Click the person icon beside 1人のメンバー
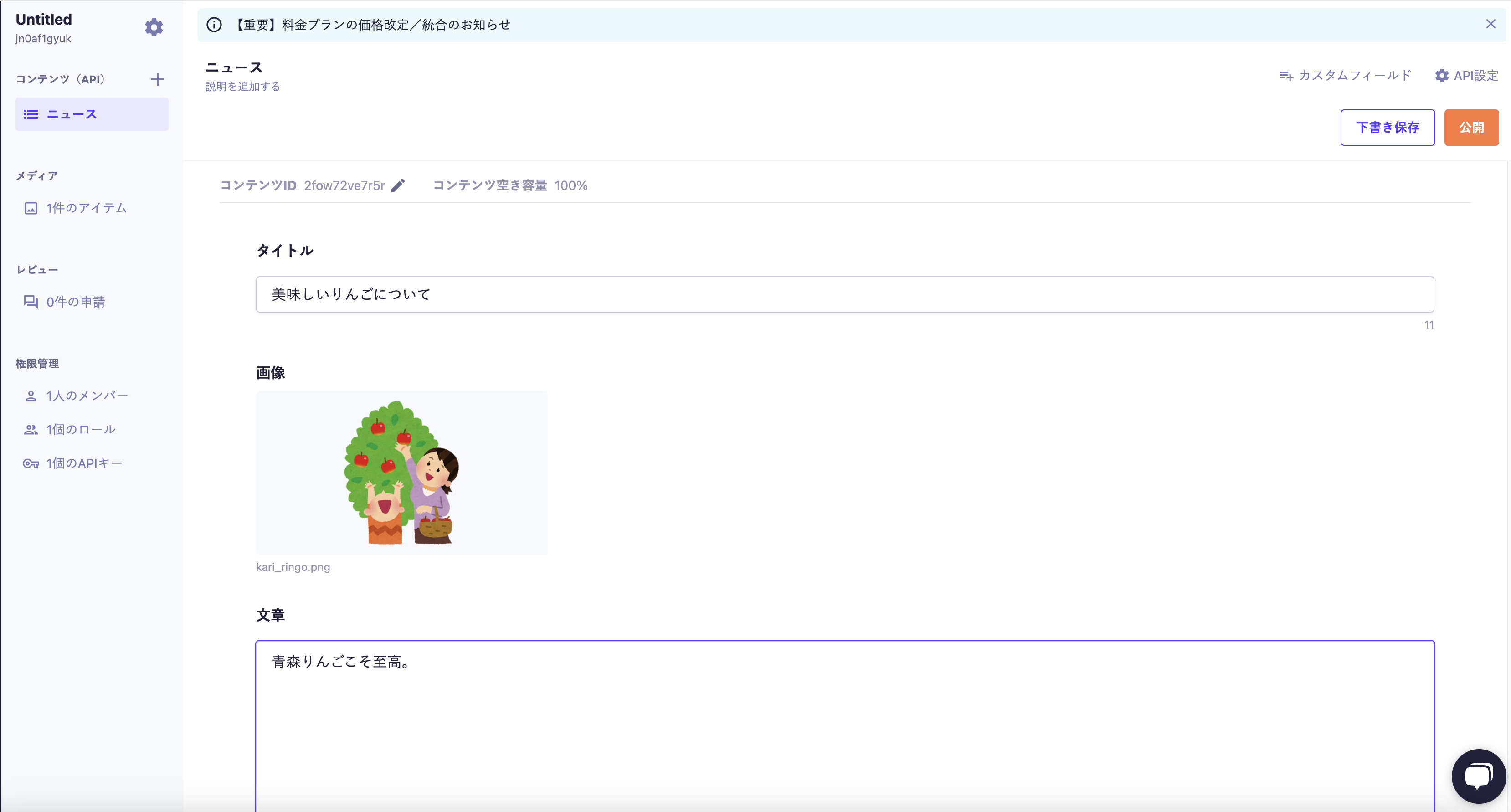 (31, 396)
